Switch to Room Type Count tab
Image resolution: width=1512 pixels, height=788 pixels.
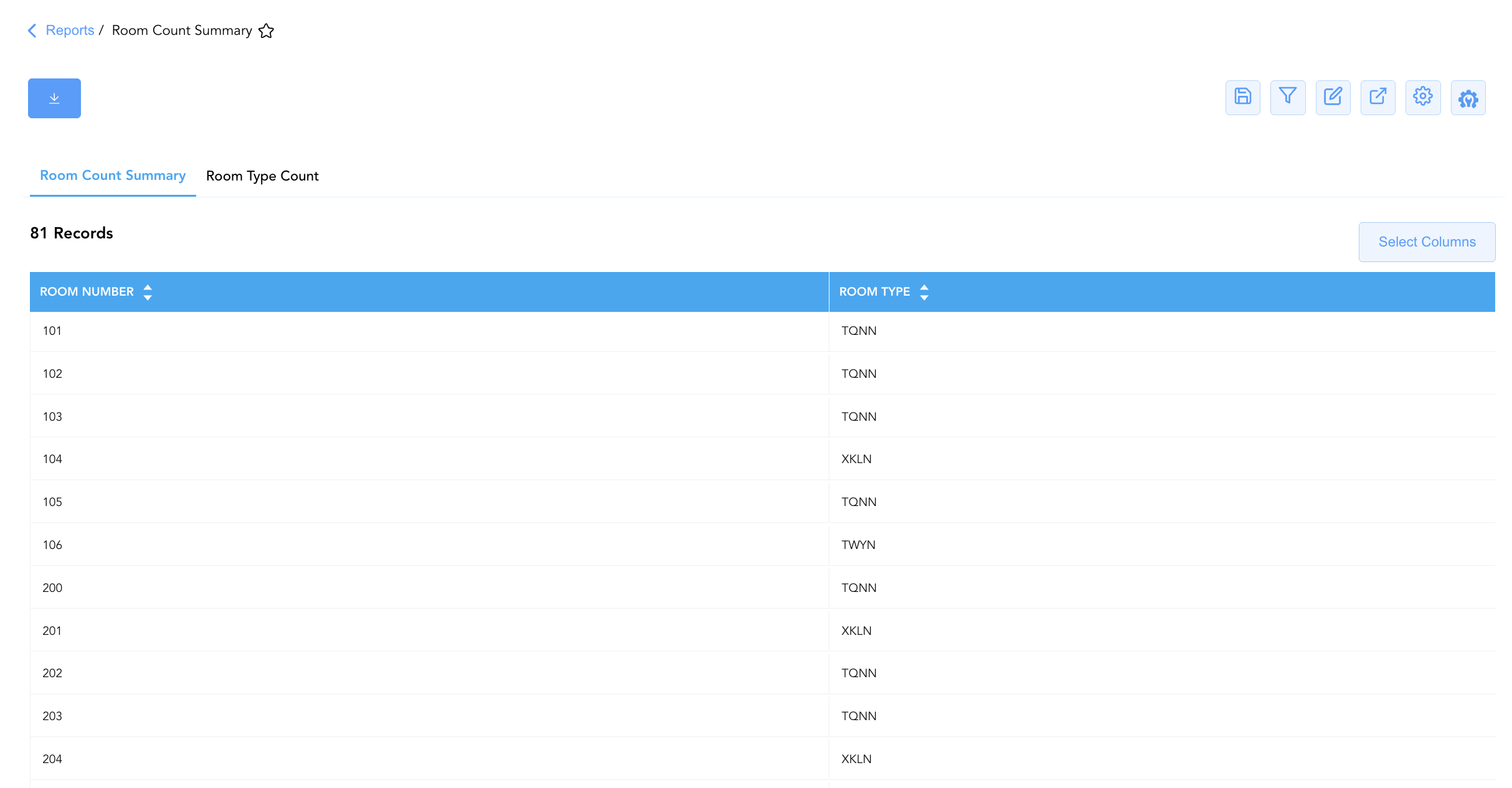(262, 176)
